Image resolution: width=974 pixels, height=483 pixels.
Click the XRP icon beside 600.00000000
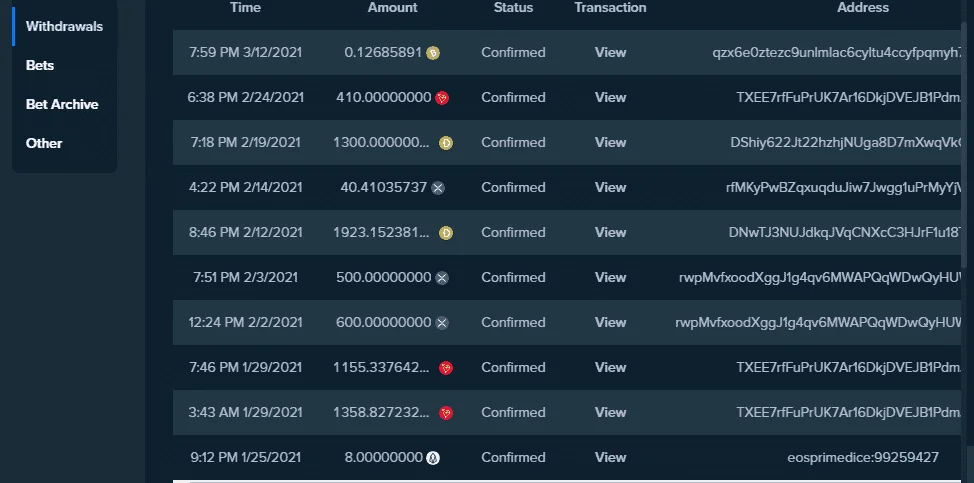point(442,323)
